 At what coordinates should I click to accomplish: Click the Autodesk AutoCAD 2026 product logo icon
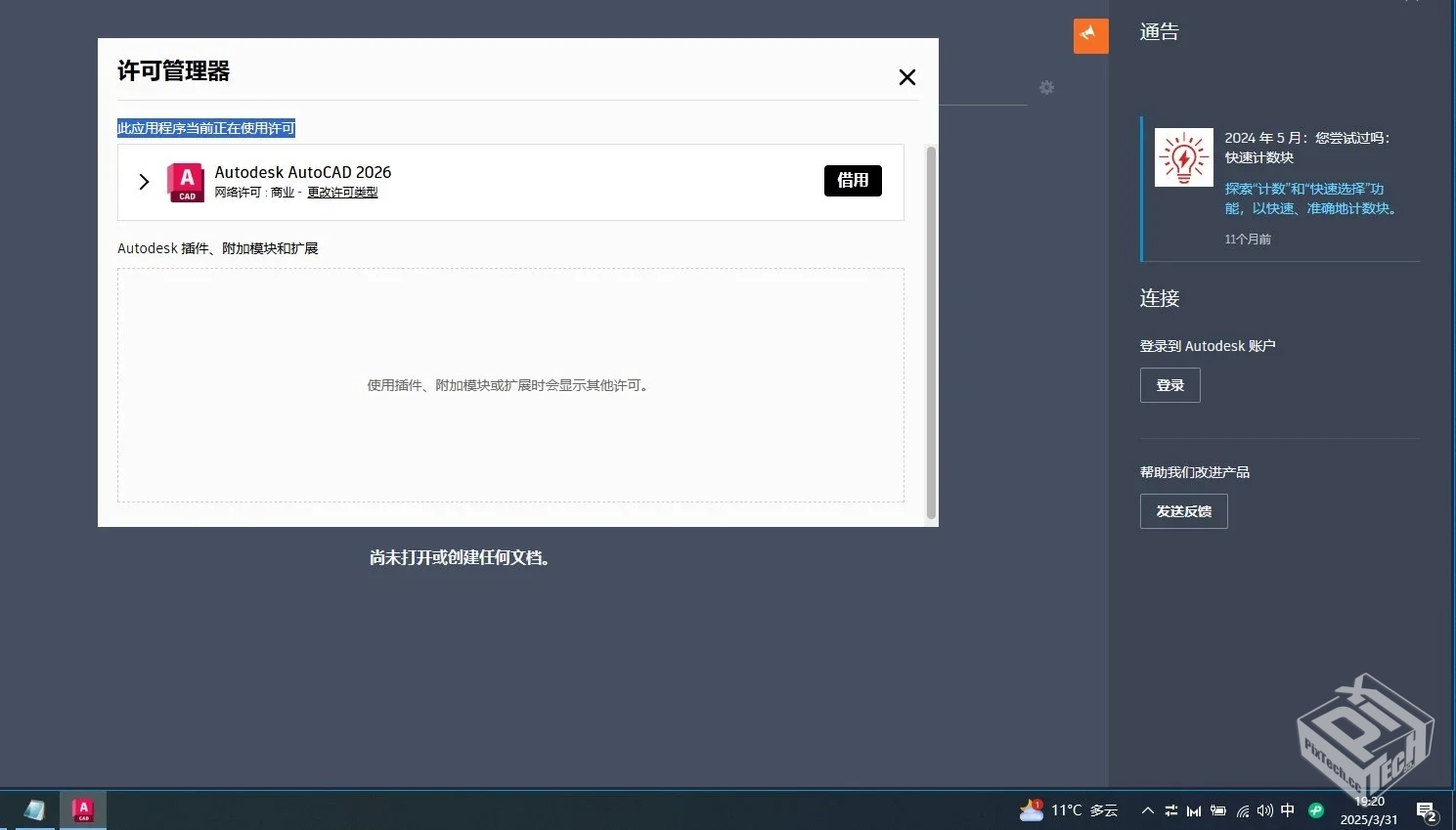(x=186, y=182)
